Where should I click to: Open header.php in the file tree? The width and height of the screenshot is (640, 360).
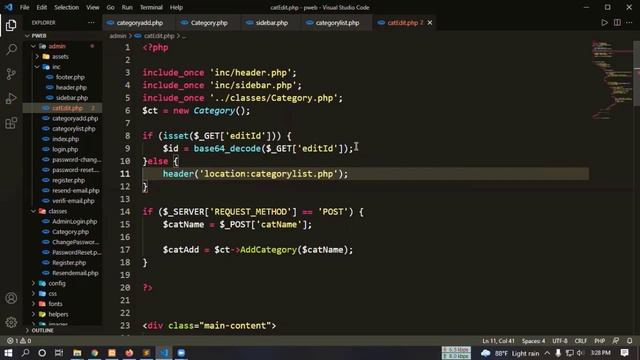(x=71, y=87)
